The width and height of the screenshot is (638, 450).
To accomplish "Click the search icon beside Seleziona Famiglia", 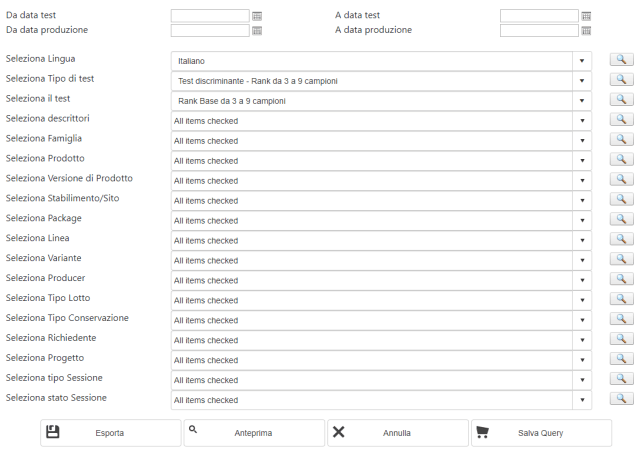I will coord(621,140).
